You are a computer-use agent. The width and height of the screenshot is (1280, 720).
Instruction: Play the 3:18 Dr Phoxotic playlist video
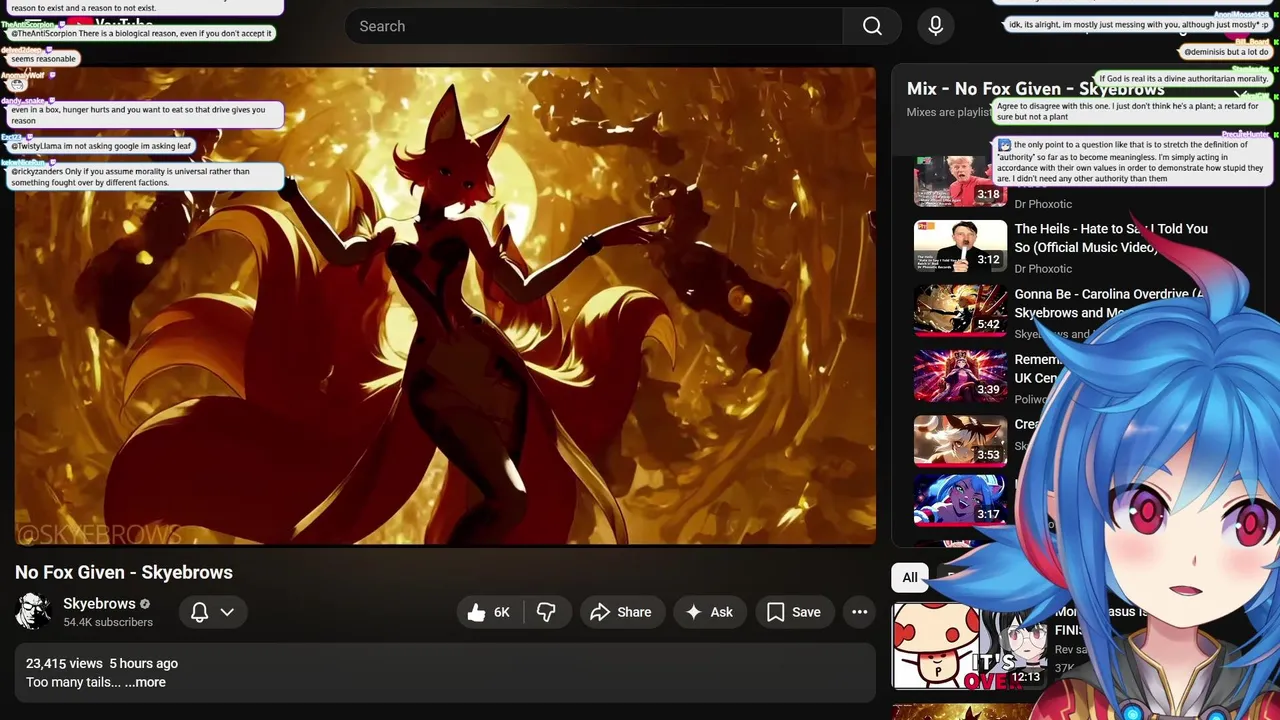tap(960, 181)
